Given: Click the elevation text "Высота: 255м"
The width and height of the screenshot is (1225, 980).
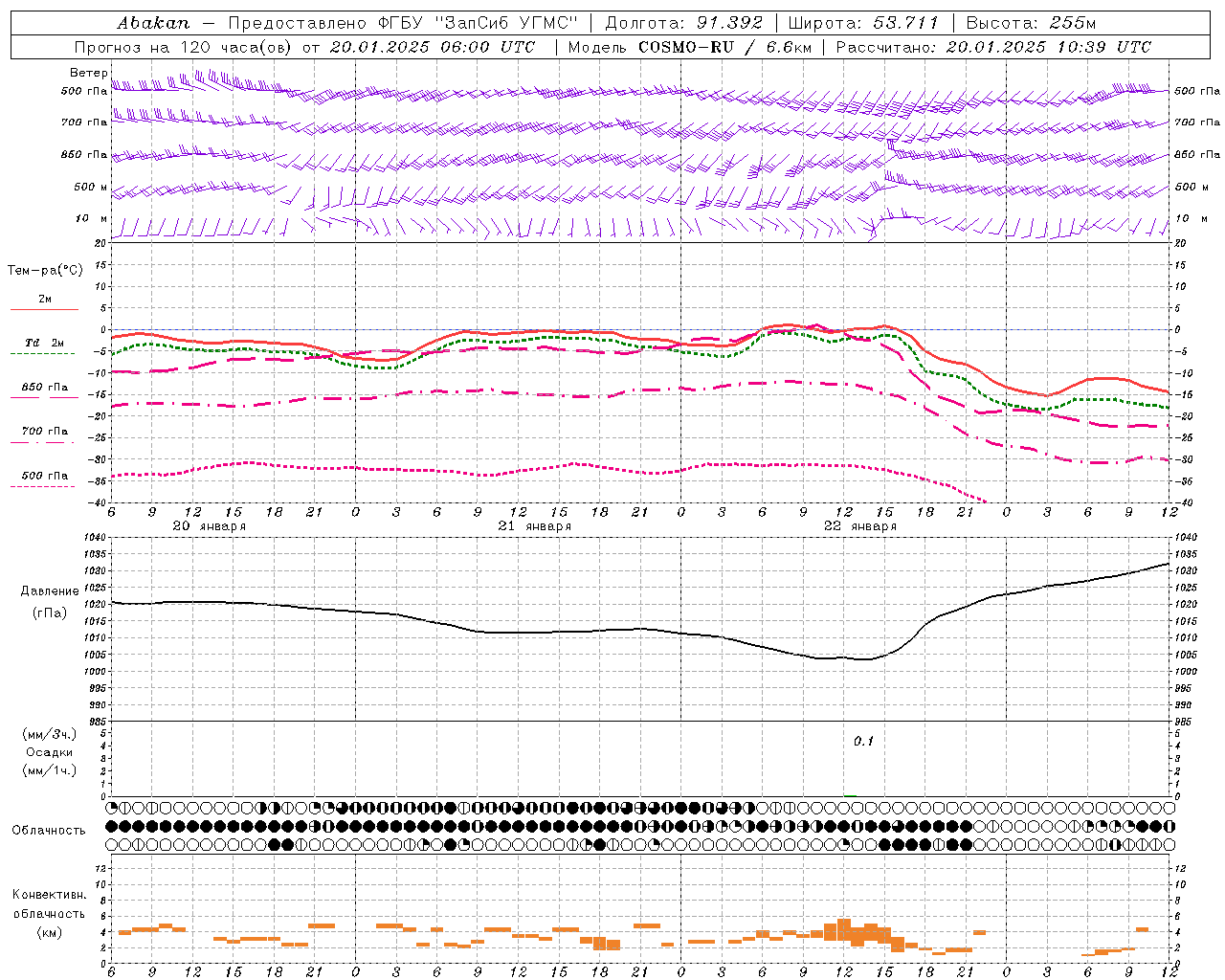Looking at the screenshot, I should point(1031,23).
